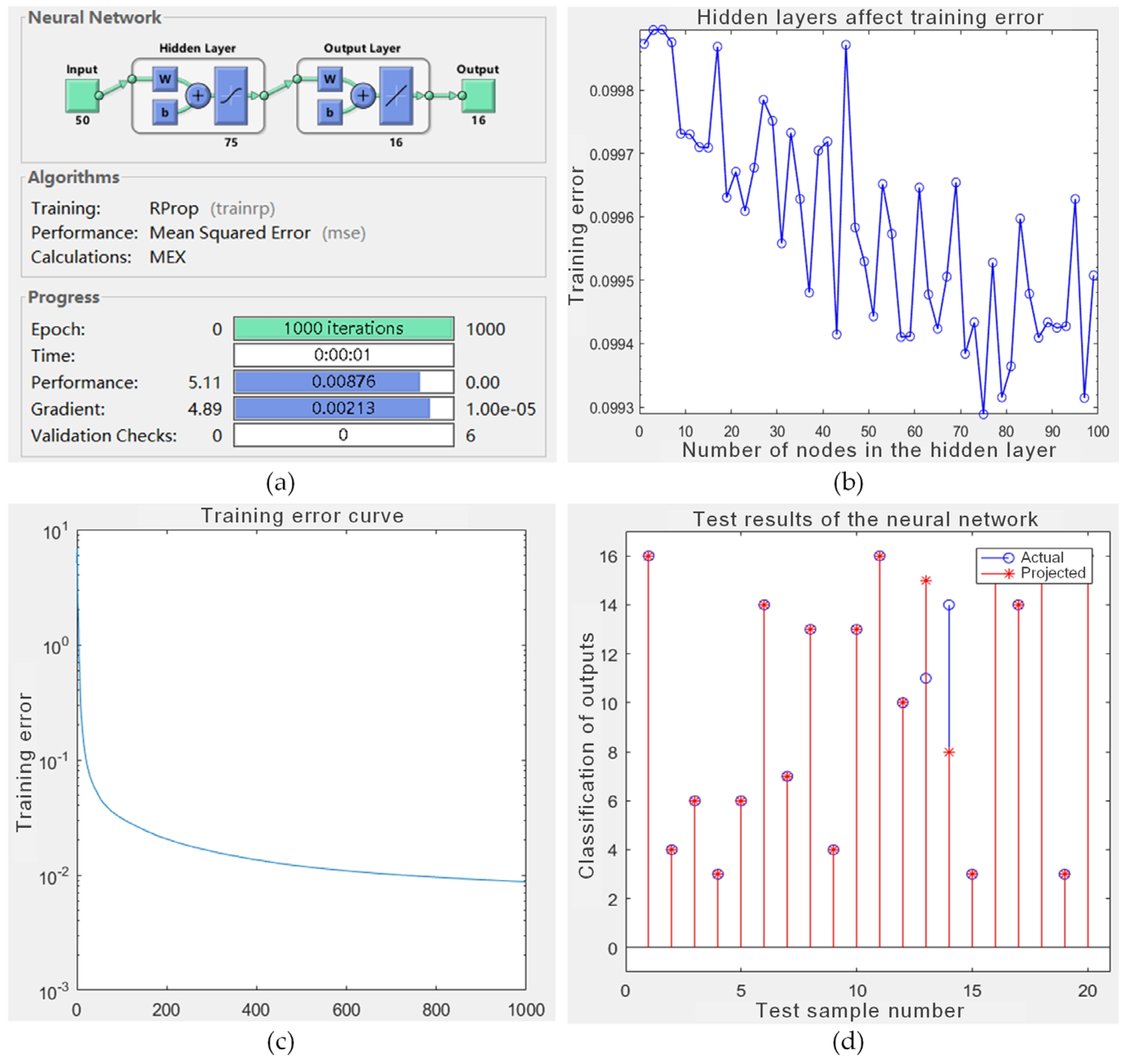Click the output layer sum (+) node
Image resolution: width=1127 pixels, height=1064 pixels.
click(x=363, y=95)
